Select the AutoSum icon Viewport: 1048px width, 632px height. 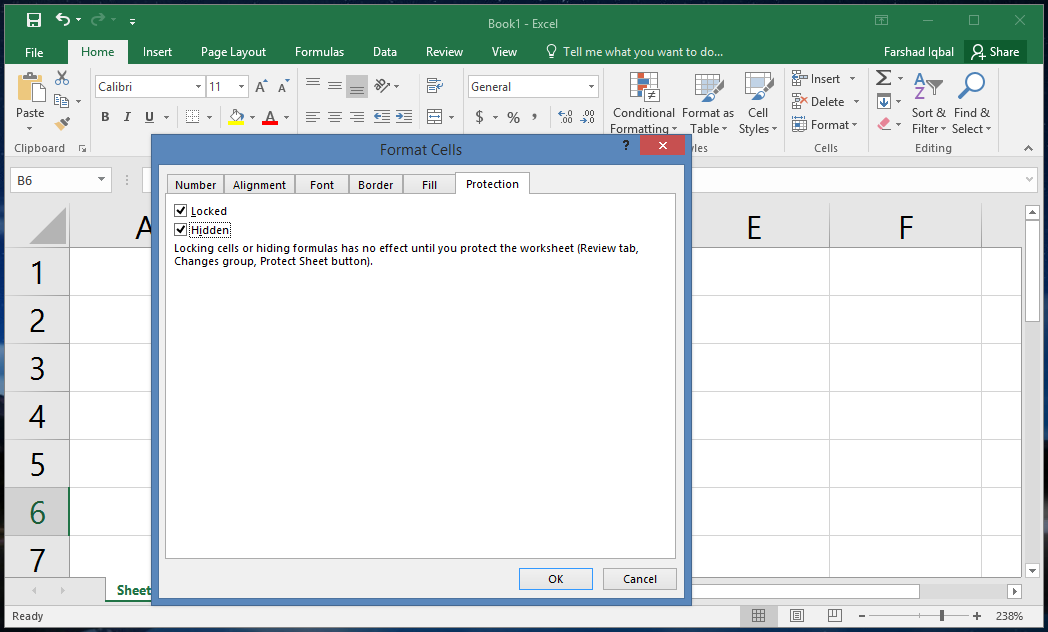tap(882, 77)
